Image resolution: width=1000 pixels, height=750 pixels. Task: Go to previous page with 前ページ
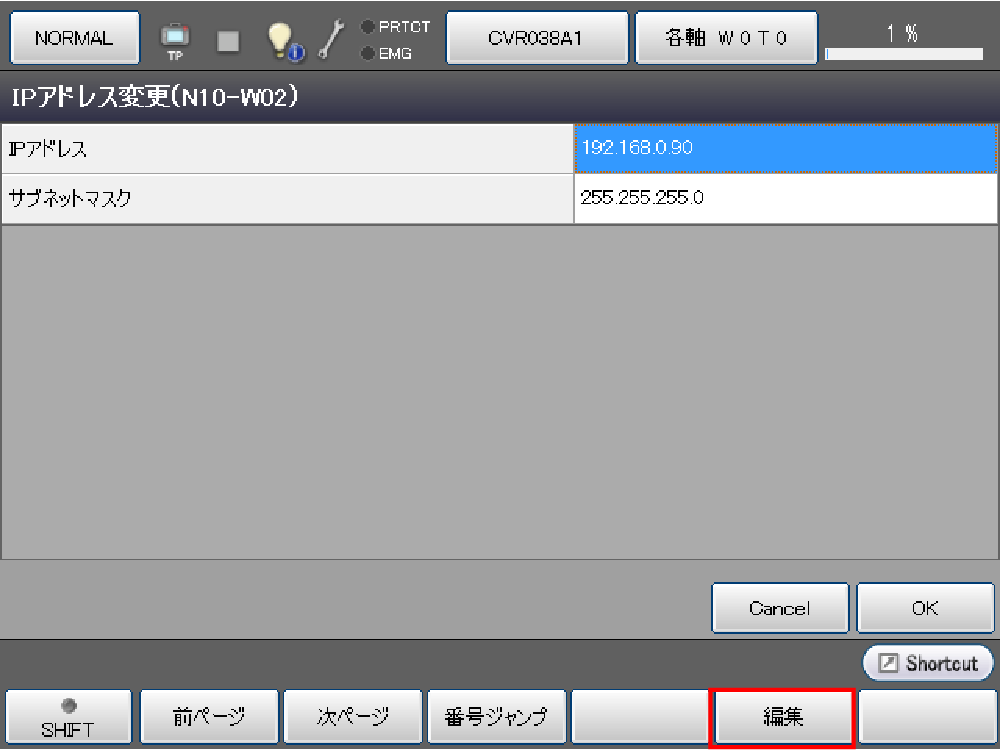(x=208, y=717)
